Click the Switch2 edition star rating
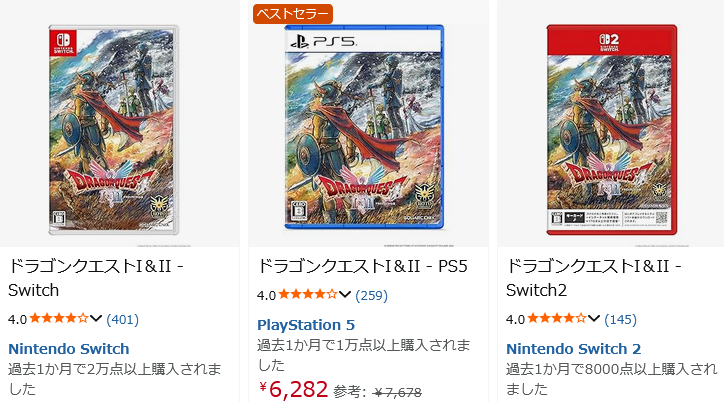Screen dimensions: 724x402 [556, 320]
